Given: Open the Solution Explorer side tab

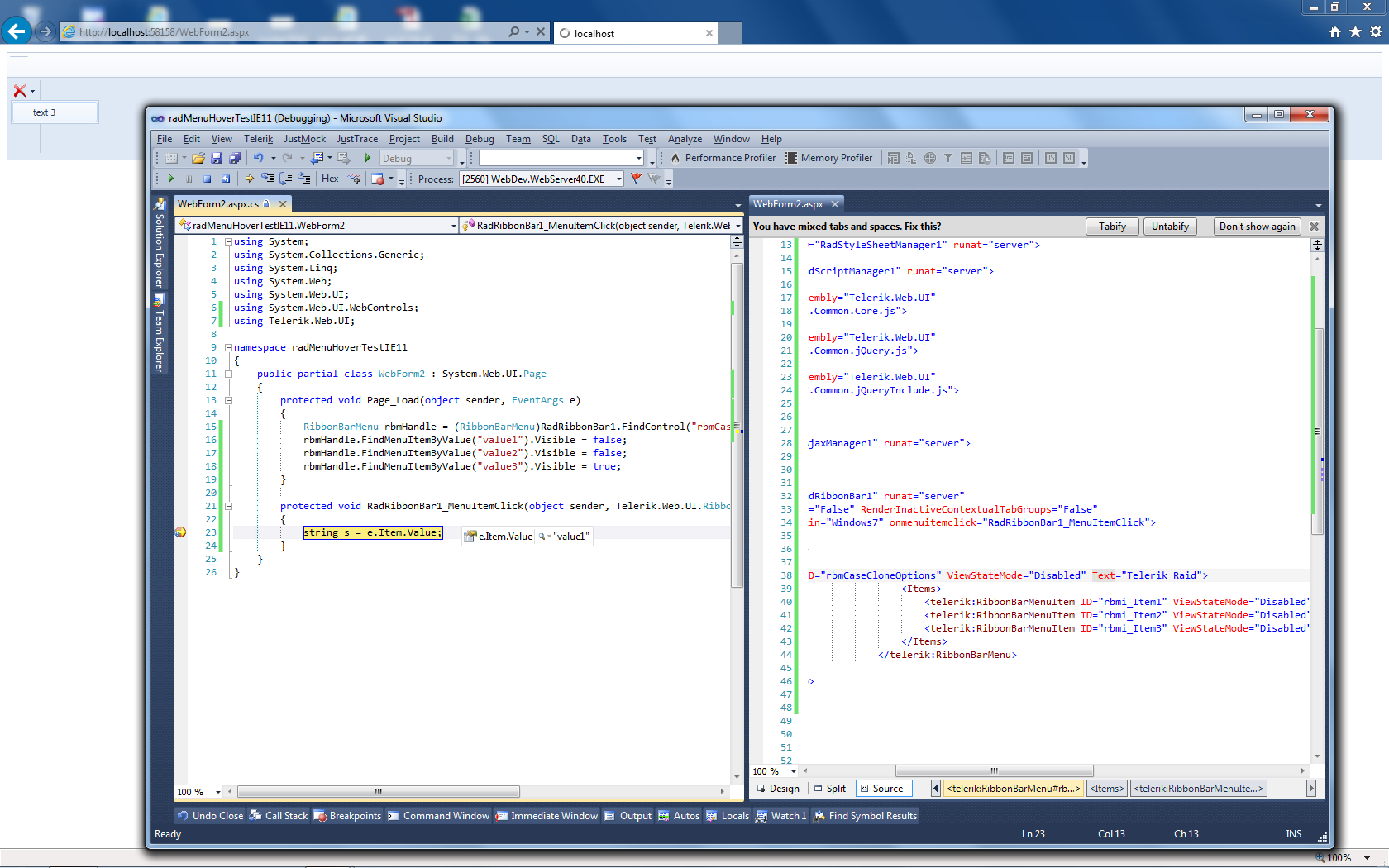Looking at the screenshot, I should coord(160,244).
